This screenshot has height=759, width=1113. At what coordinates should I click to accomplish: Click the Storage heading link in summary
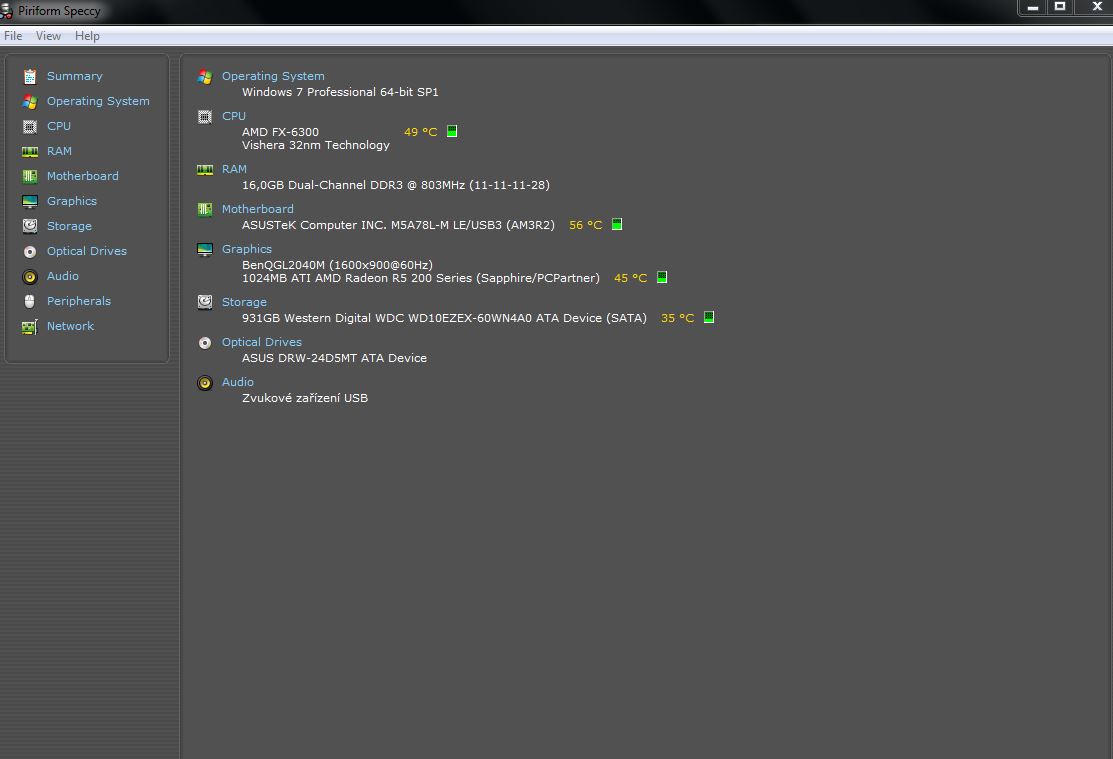pyautogui.click(x=244, y=302)
